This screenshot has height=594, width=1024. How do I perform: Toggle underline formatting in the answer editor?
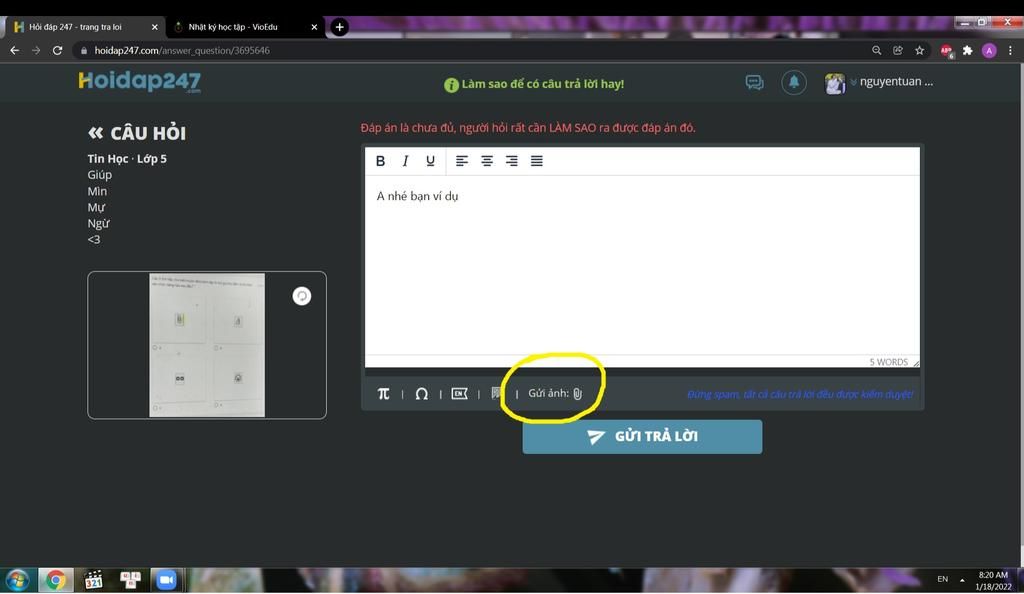pyautogui.click(x=430, y=161)
